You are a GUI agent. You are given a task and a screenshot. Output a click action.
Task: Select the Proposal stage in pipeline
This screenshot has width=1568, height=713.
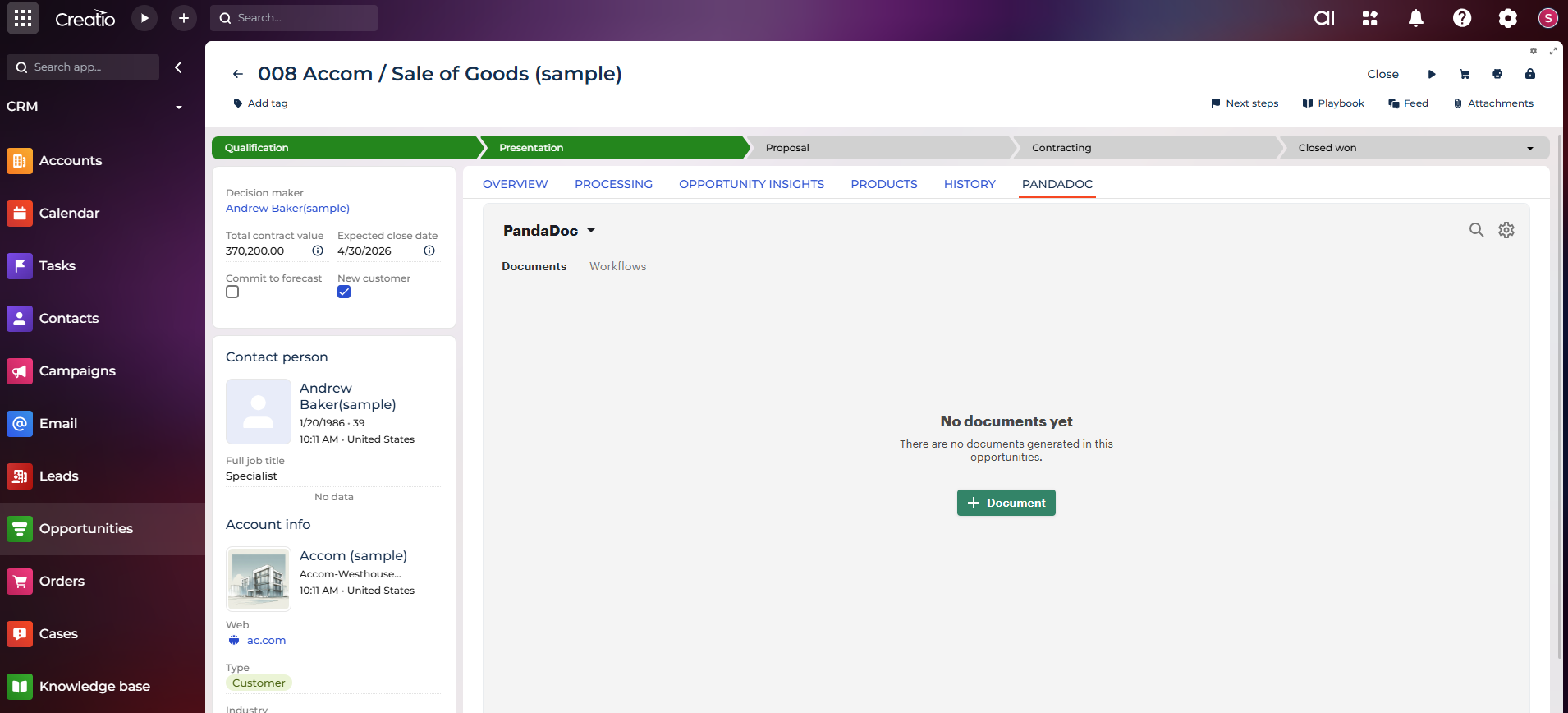[878, 148]
